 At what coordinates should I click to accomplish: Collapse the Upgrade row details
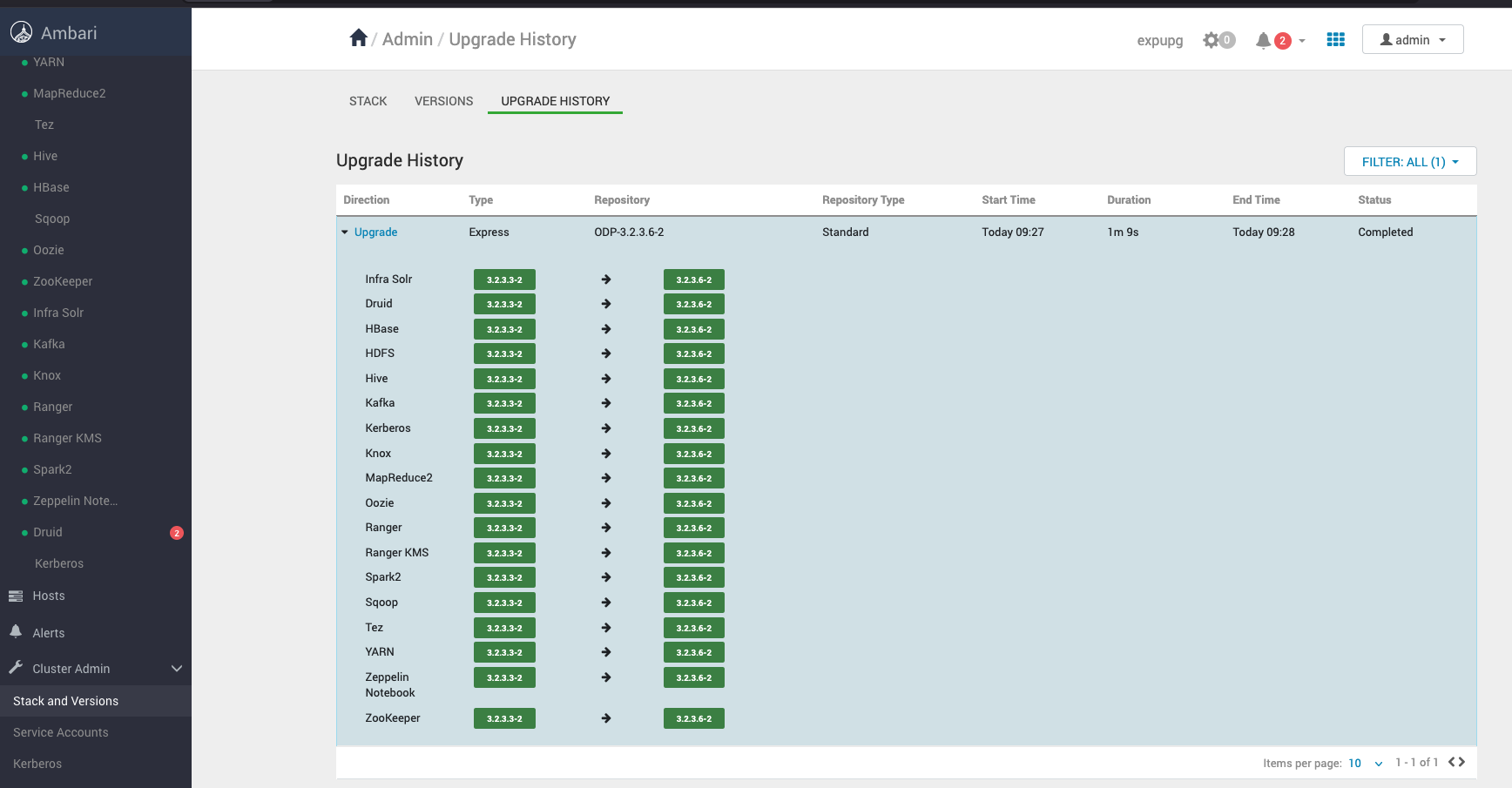(x=345, y=232)
